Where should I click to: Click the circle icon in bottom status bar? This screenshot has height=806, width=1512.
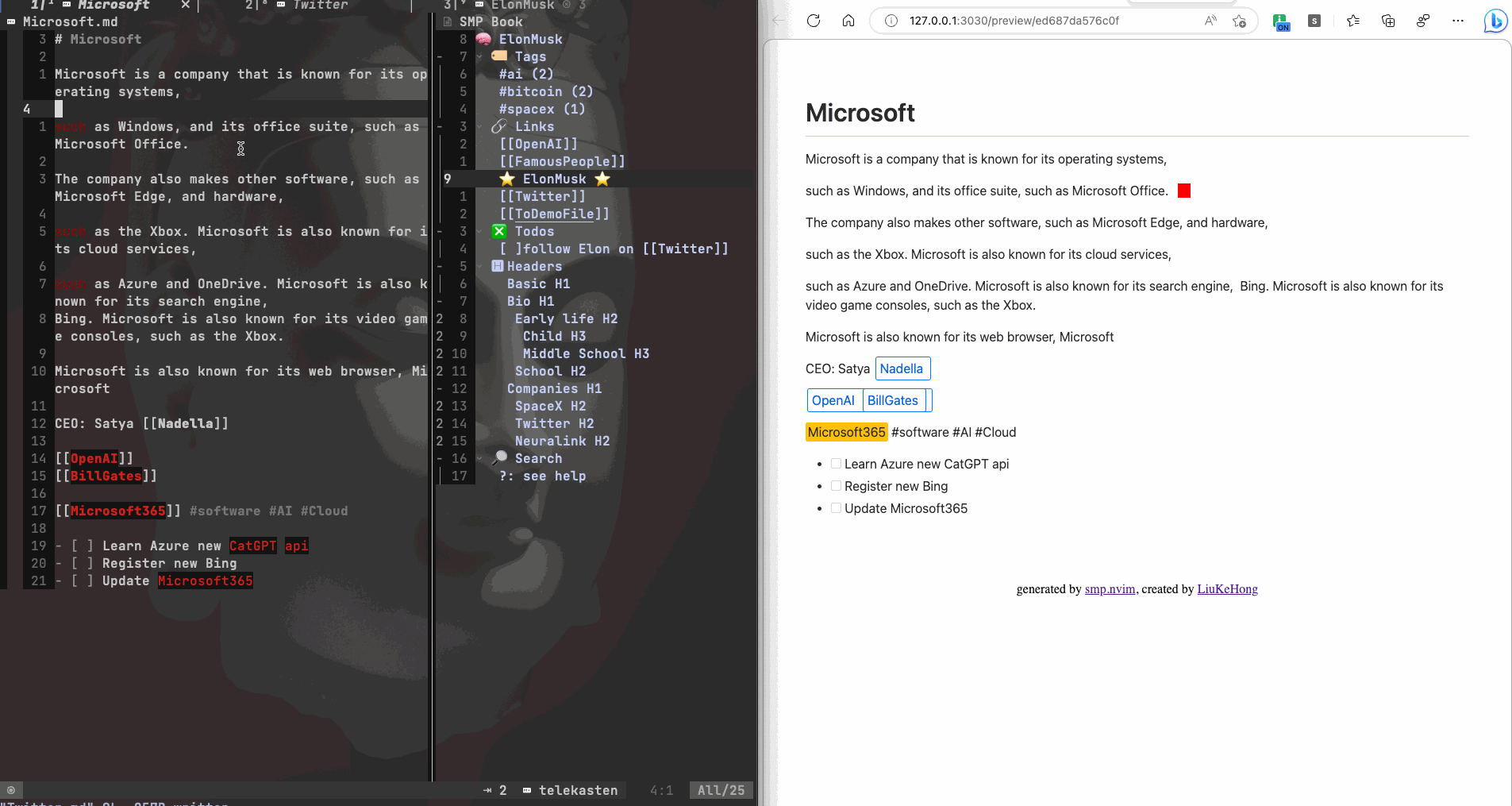click(11, 790)
